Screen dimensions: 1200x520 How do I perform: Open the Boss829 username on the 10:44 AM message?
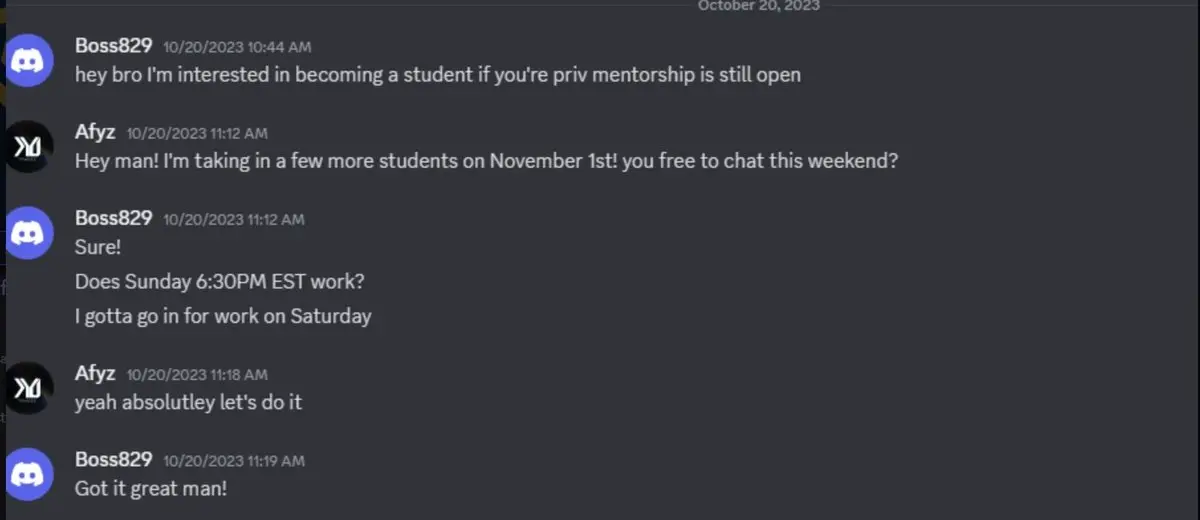click(x=114, y=45)
